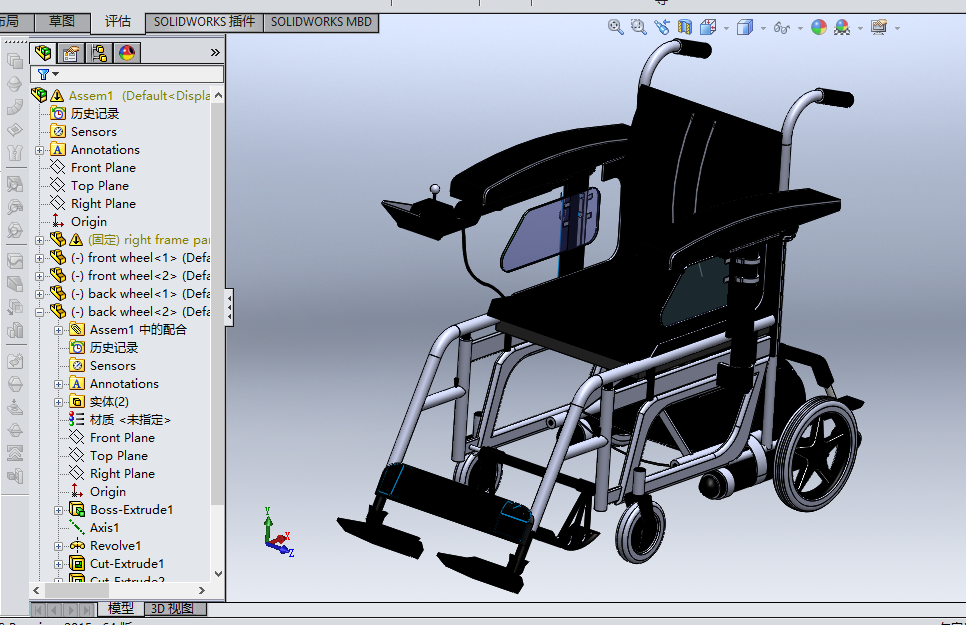
Task: Collapse the back wheel<2> component node
Action: (40, 312)
